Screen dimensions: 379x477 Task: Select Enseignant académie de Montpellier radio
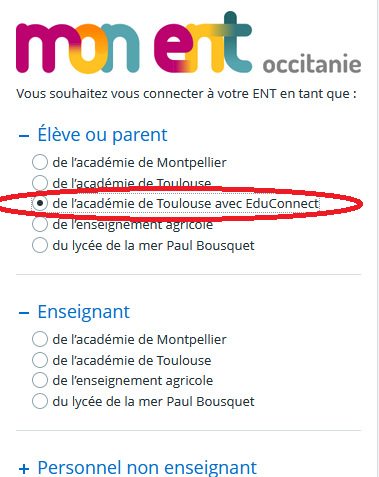pos(40,339)
